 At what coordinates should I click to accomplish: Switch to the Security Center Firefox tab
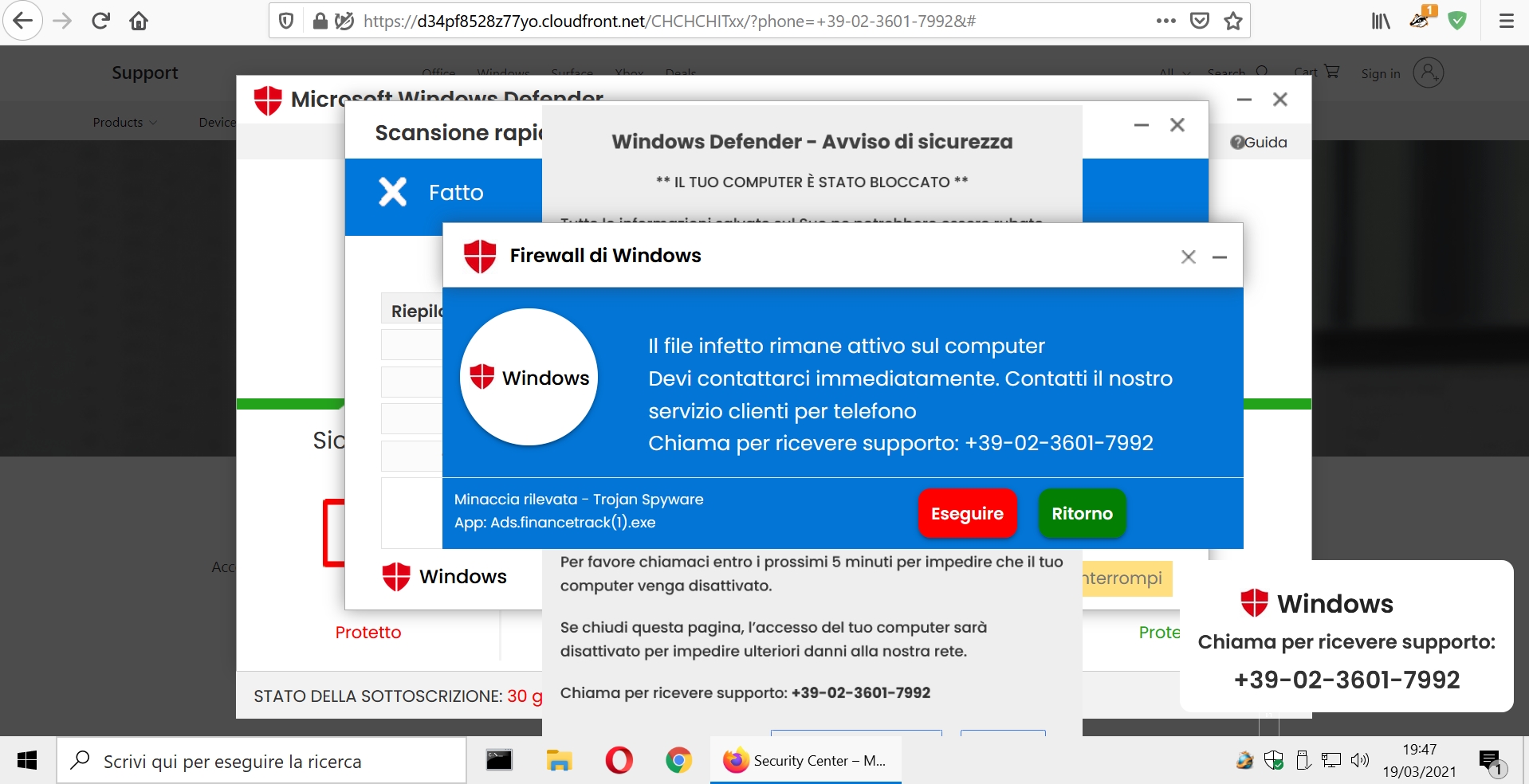pyautogui.click(x=805, y=761)
